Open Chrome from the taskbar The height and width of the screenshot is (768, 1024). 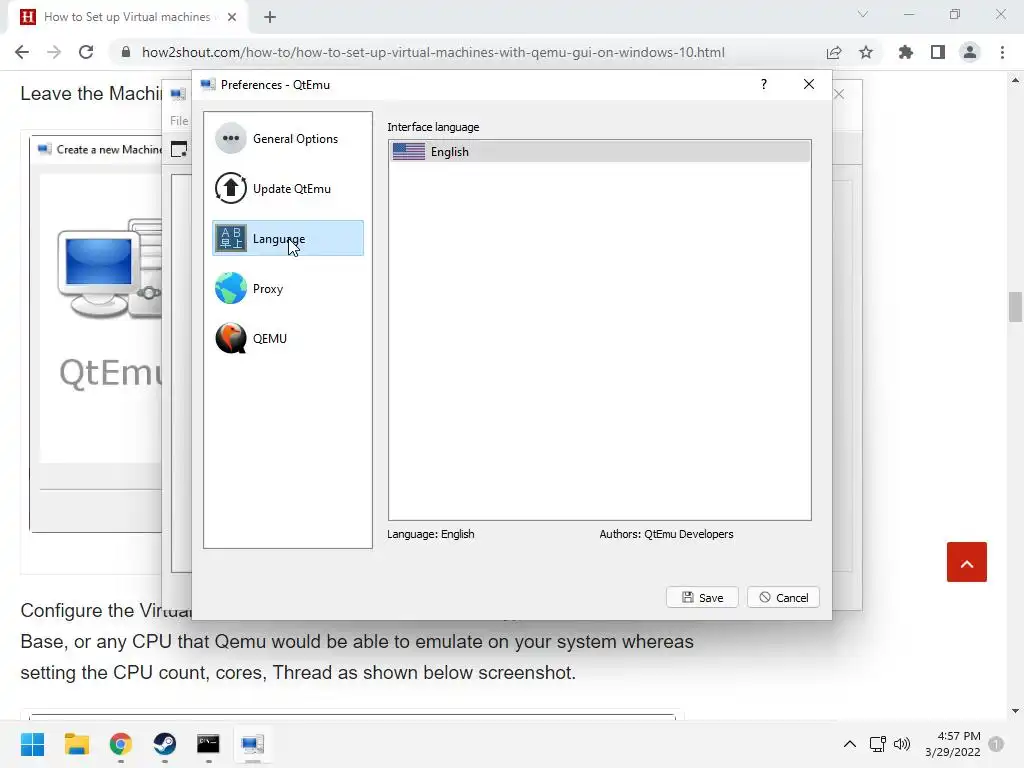[x=121, y=744]
